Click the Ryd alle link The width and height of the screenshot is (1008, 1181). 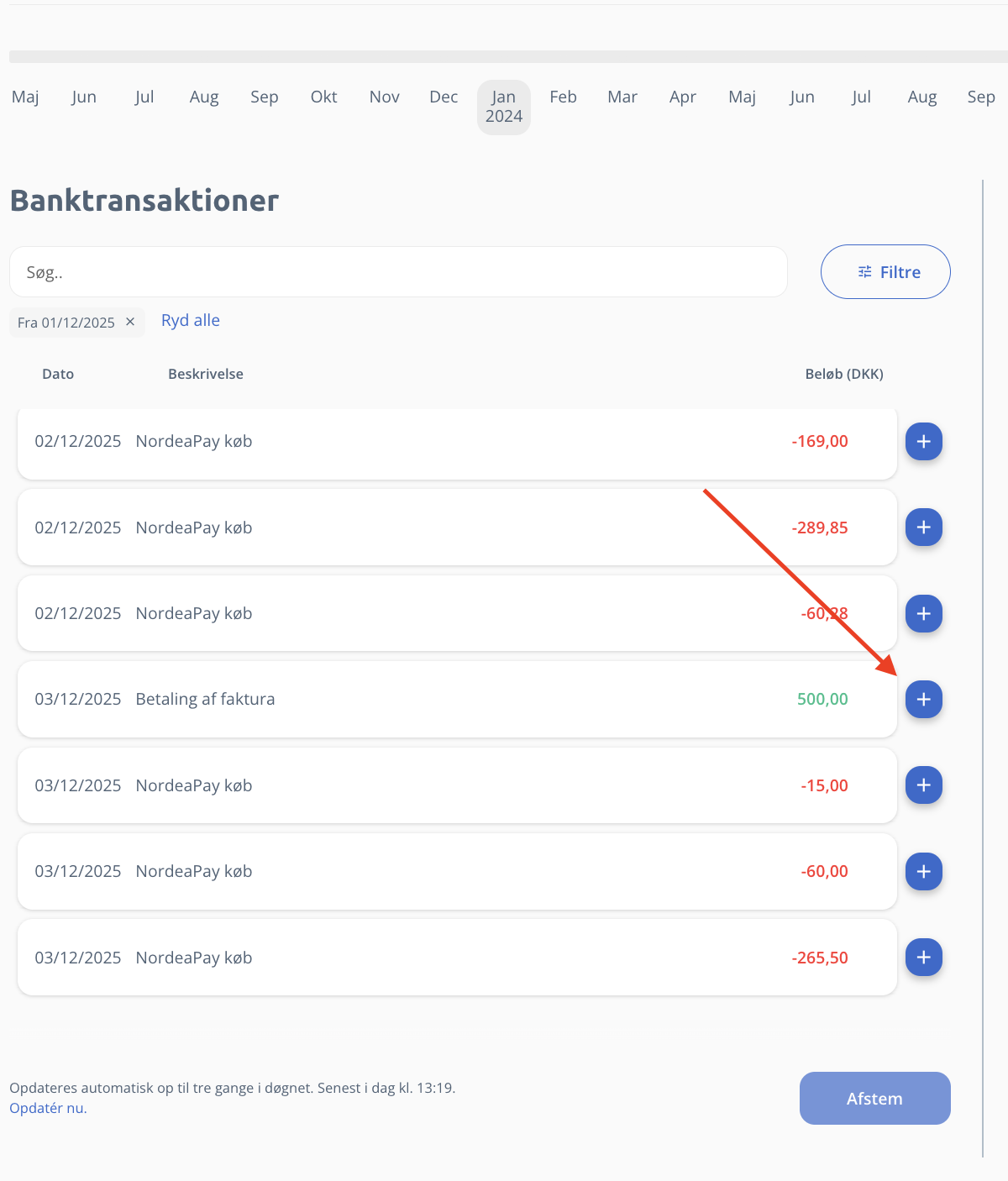coord(191,320)
